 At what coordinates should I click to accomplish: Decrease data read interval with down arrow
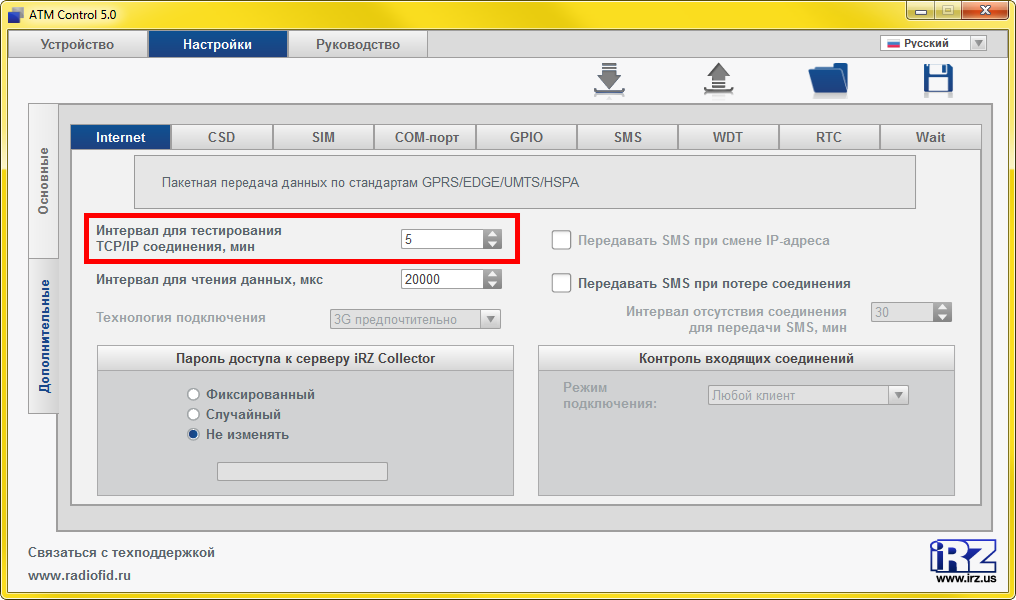[492, 285]
